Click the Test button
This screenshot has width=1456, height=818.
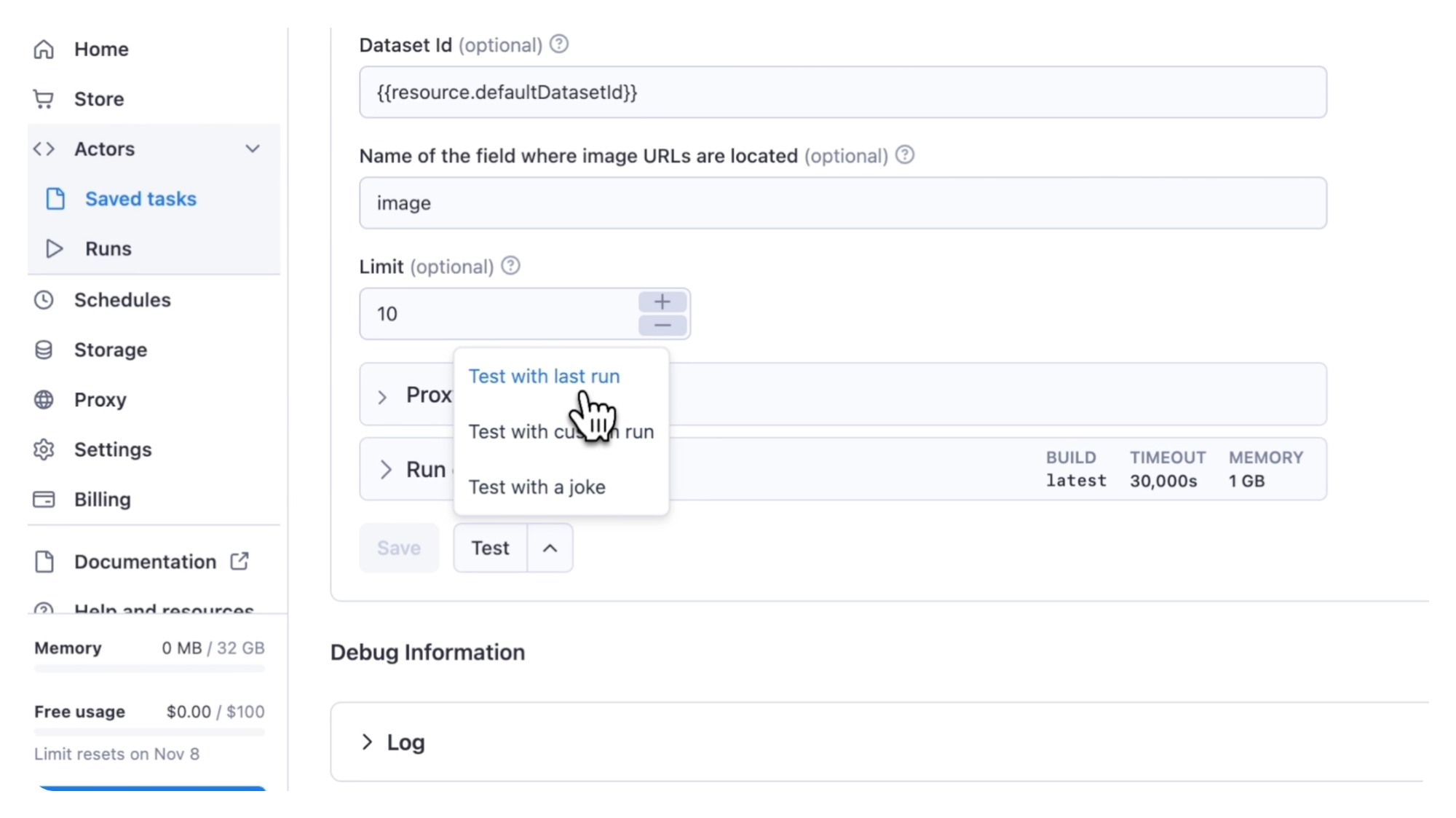pyautogui.click(x=489, y=548)
